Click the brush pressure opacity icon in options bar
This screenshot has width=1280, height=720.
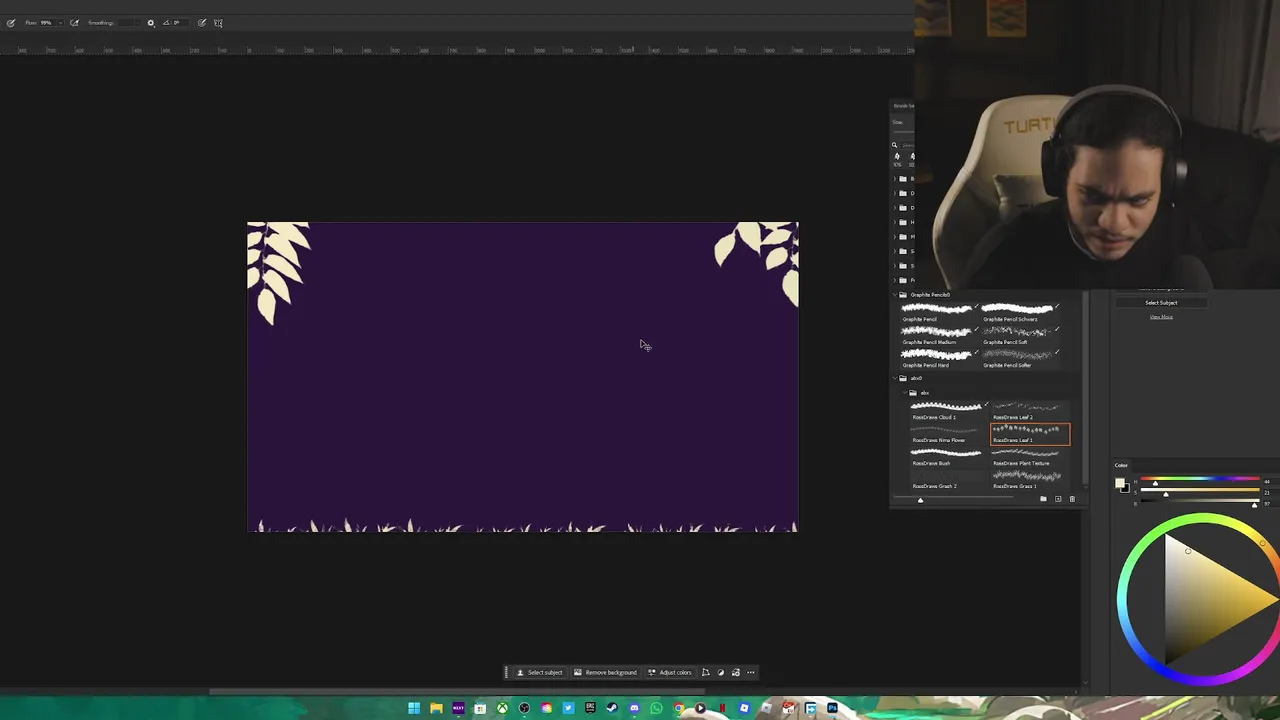(11, 23)
